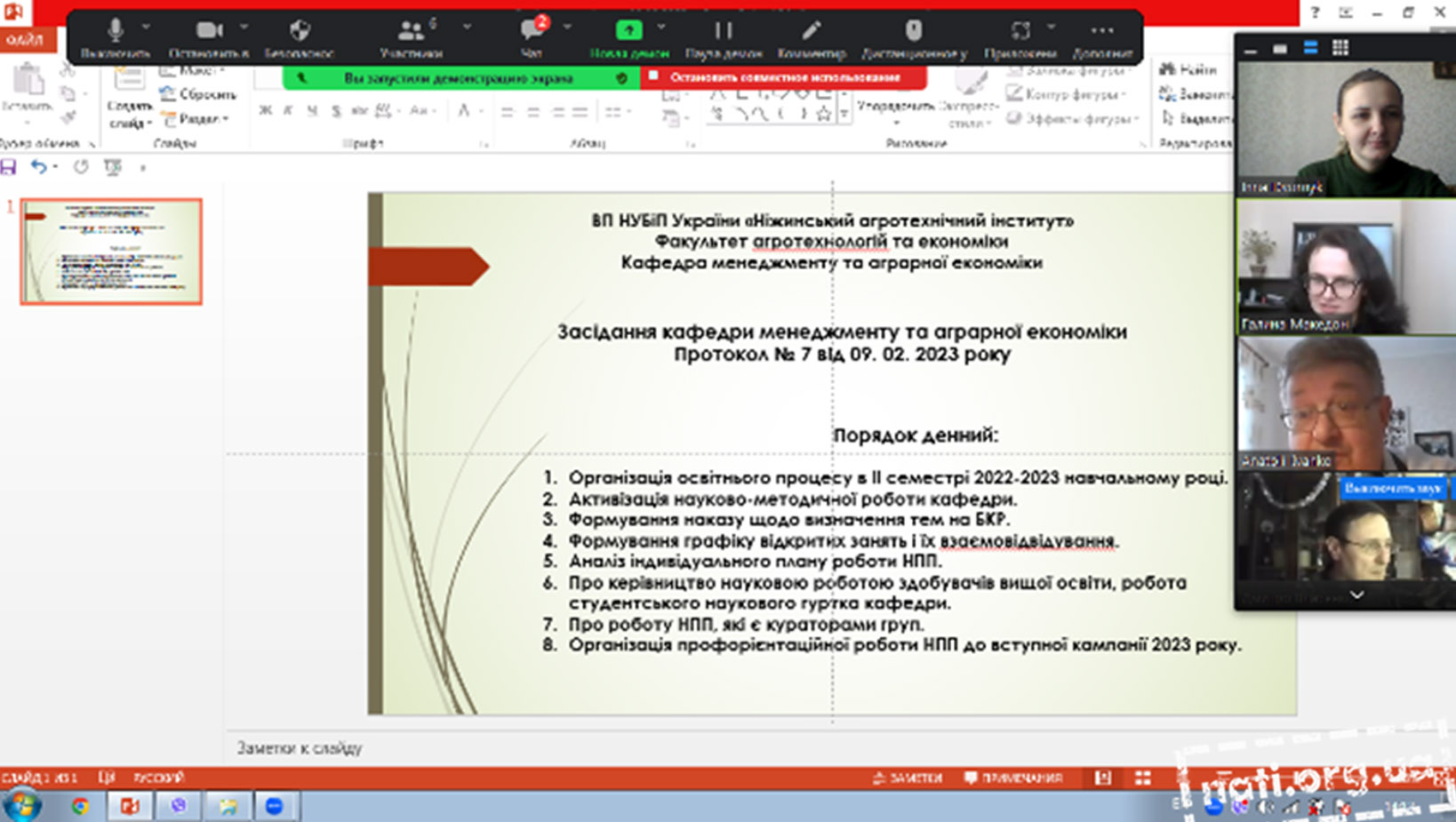Save presentation from quick access toolbar
Image resolution: width=1456 pixels, height=822 pixels.
(x=9, y=166)
